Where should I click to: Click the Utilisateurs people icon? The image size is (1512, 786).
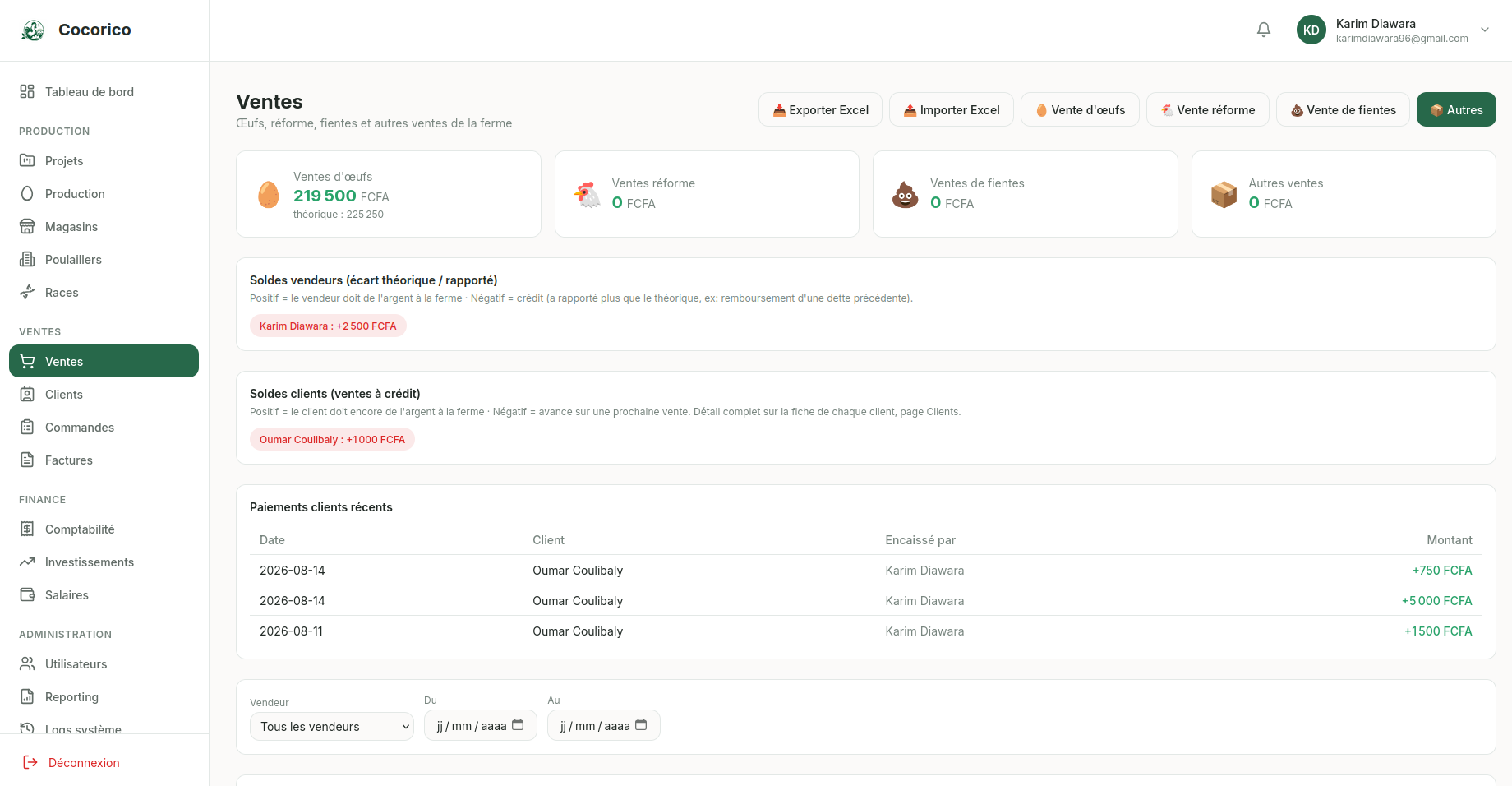tap(27, 663)
